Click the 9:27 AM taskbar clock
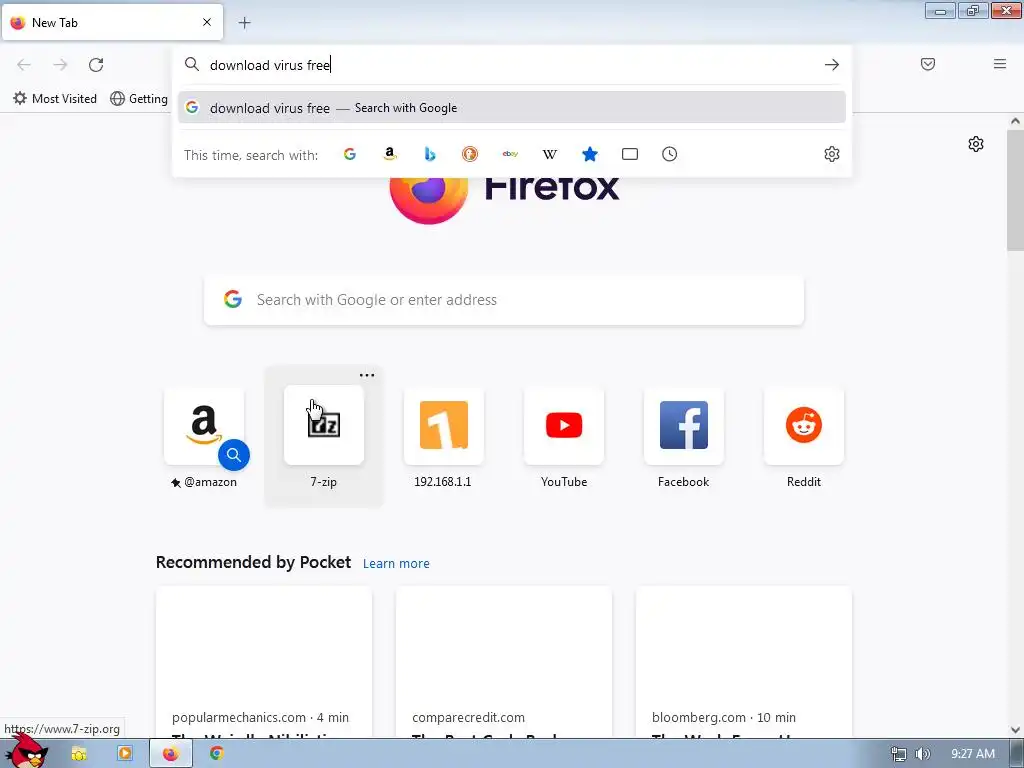1024x768 pixels. (x=972, y=754)
